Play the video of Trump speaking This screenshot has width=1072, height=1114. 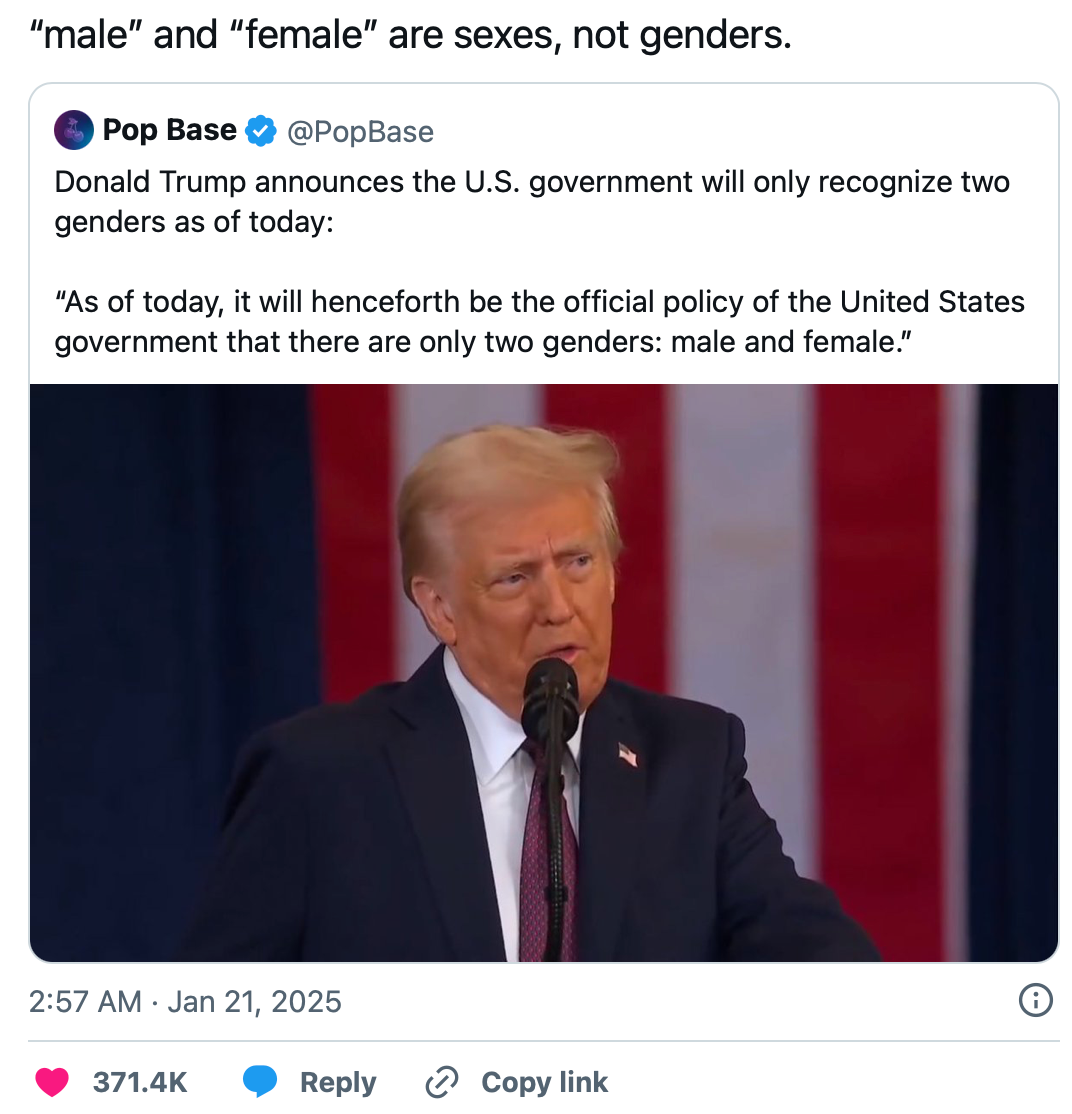click(544, 671)
